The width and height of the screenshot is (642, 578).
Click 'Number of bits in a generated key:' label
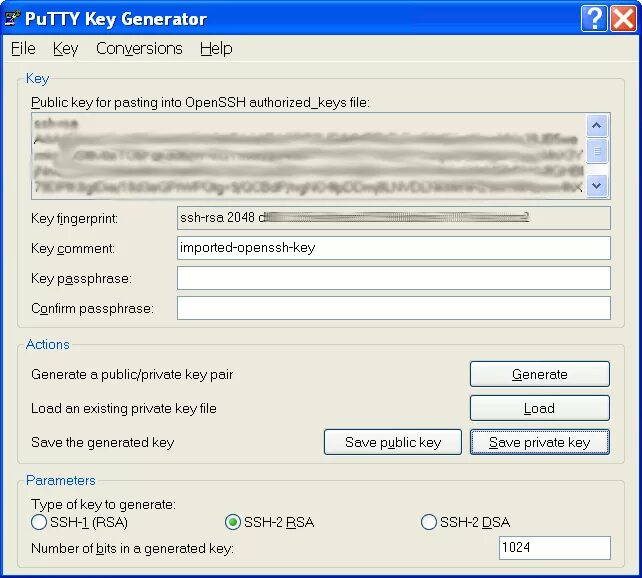(132, 548)
